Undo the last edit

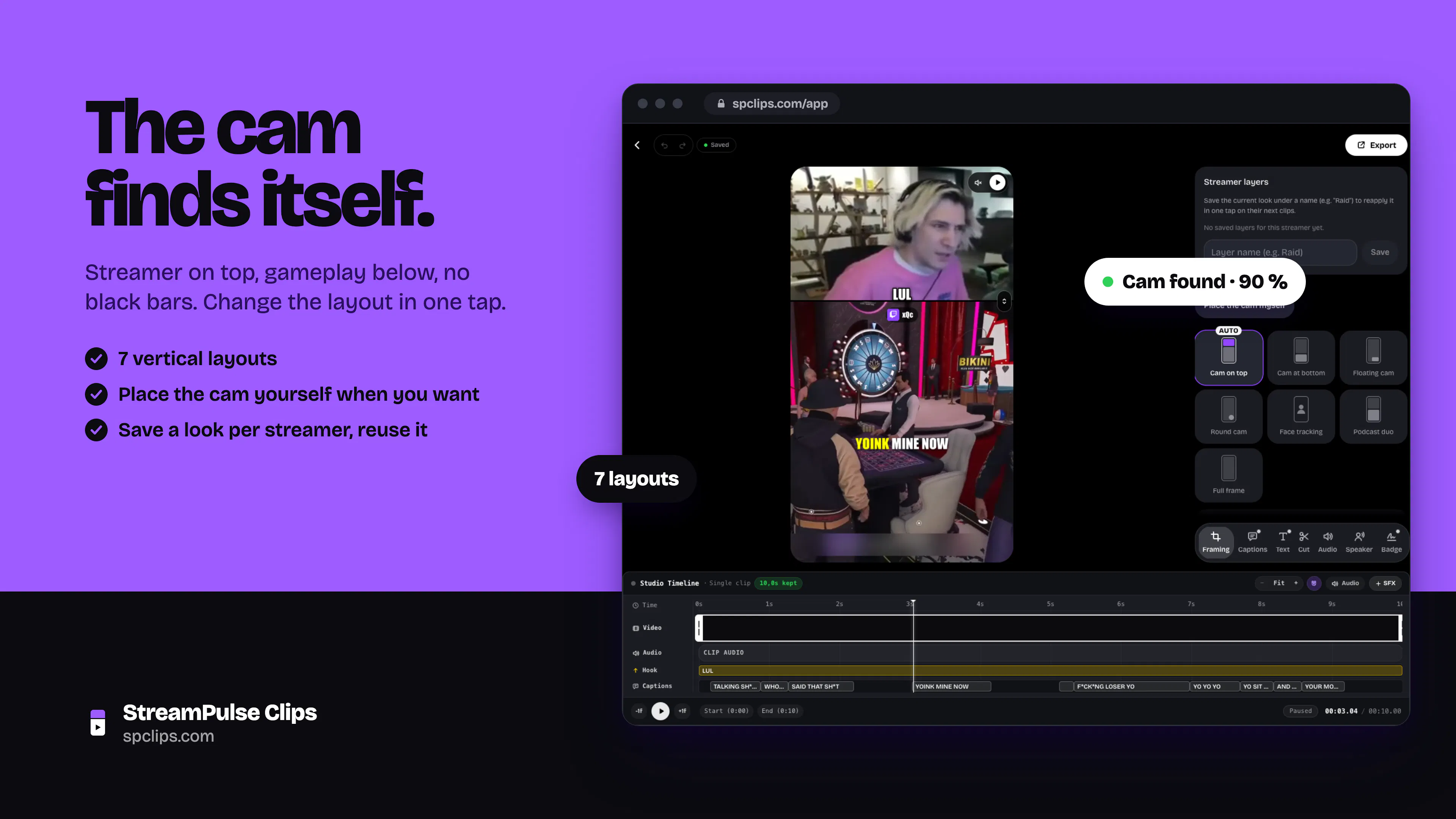(665, 145)
